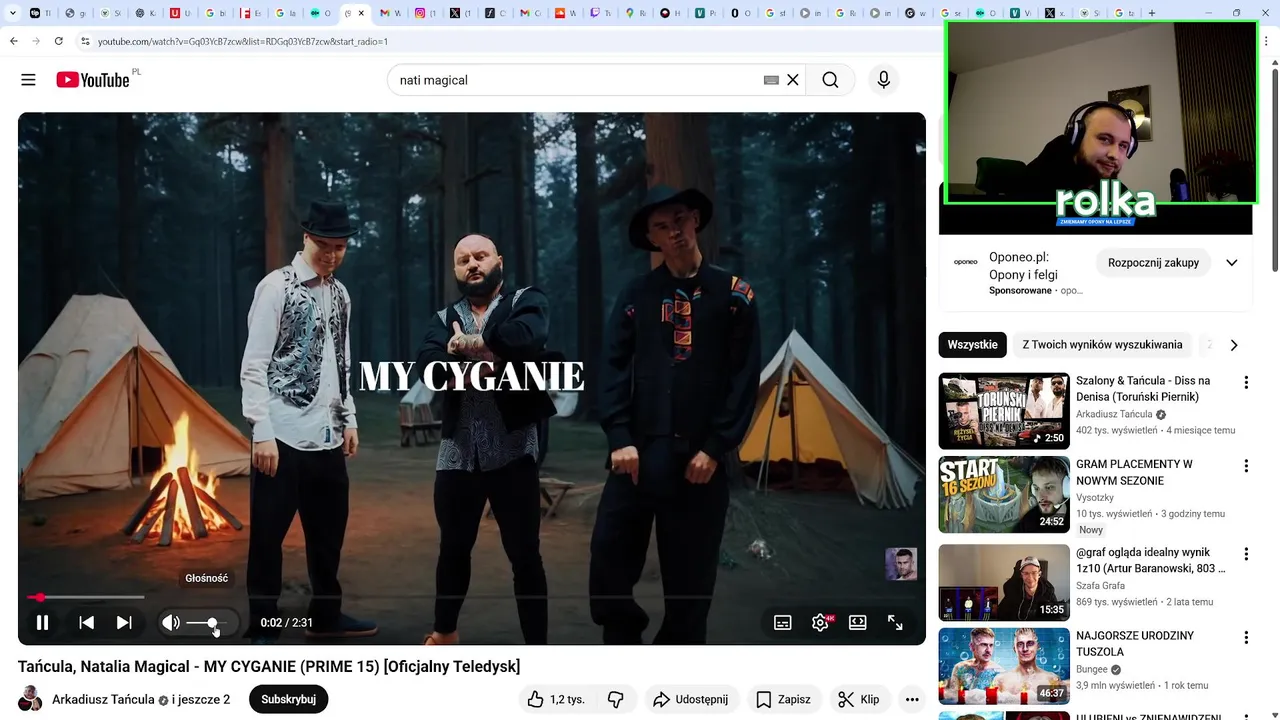Dislike the video with thumbs down
This screenshot has height=720, width=1280.
[x=616, y=699]
